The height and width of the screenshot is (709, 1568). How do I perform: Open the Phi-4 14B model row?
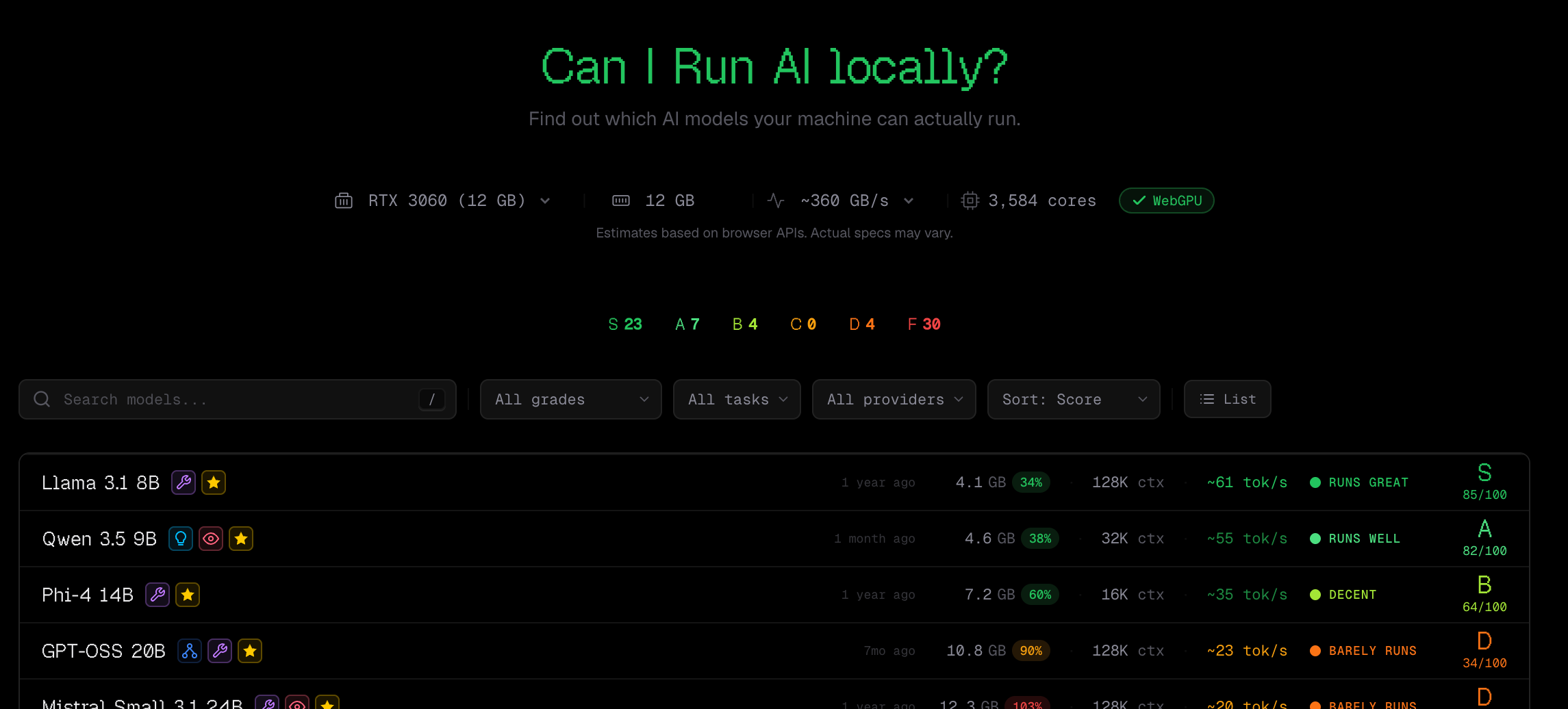[x=774, y=595]
